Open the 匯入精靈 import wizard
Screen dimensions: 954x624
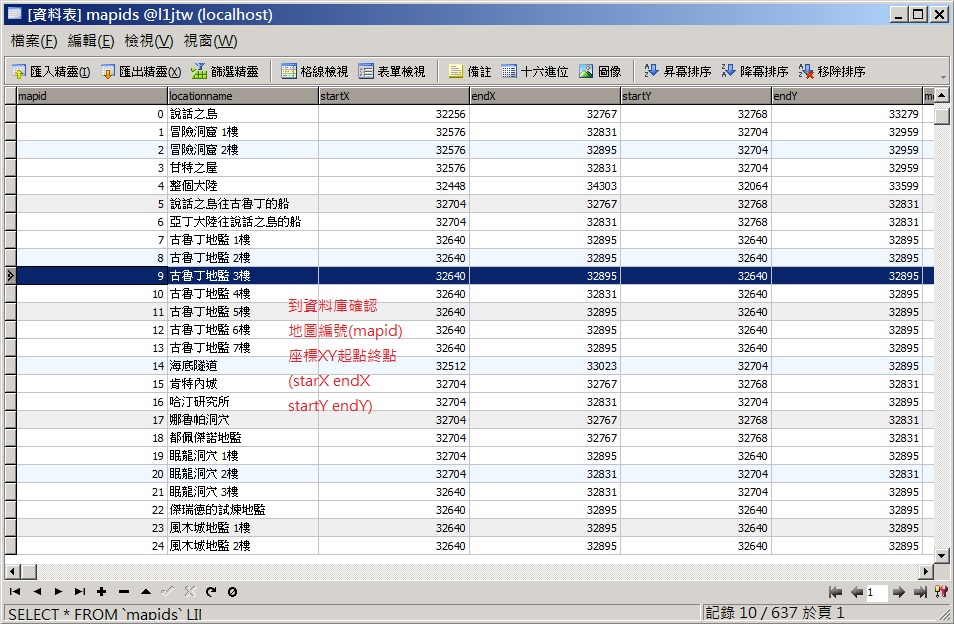point(51,72)
